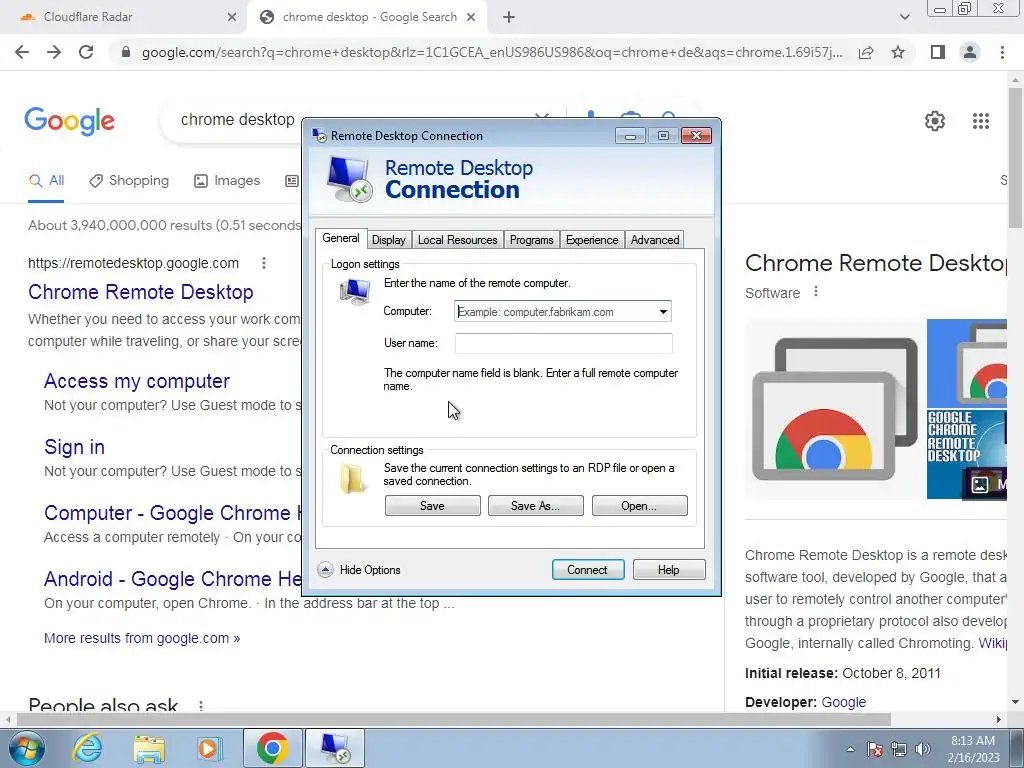
Task: Expand the Computer name dropdown arrow
Action: [x=663, y=312]
